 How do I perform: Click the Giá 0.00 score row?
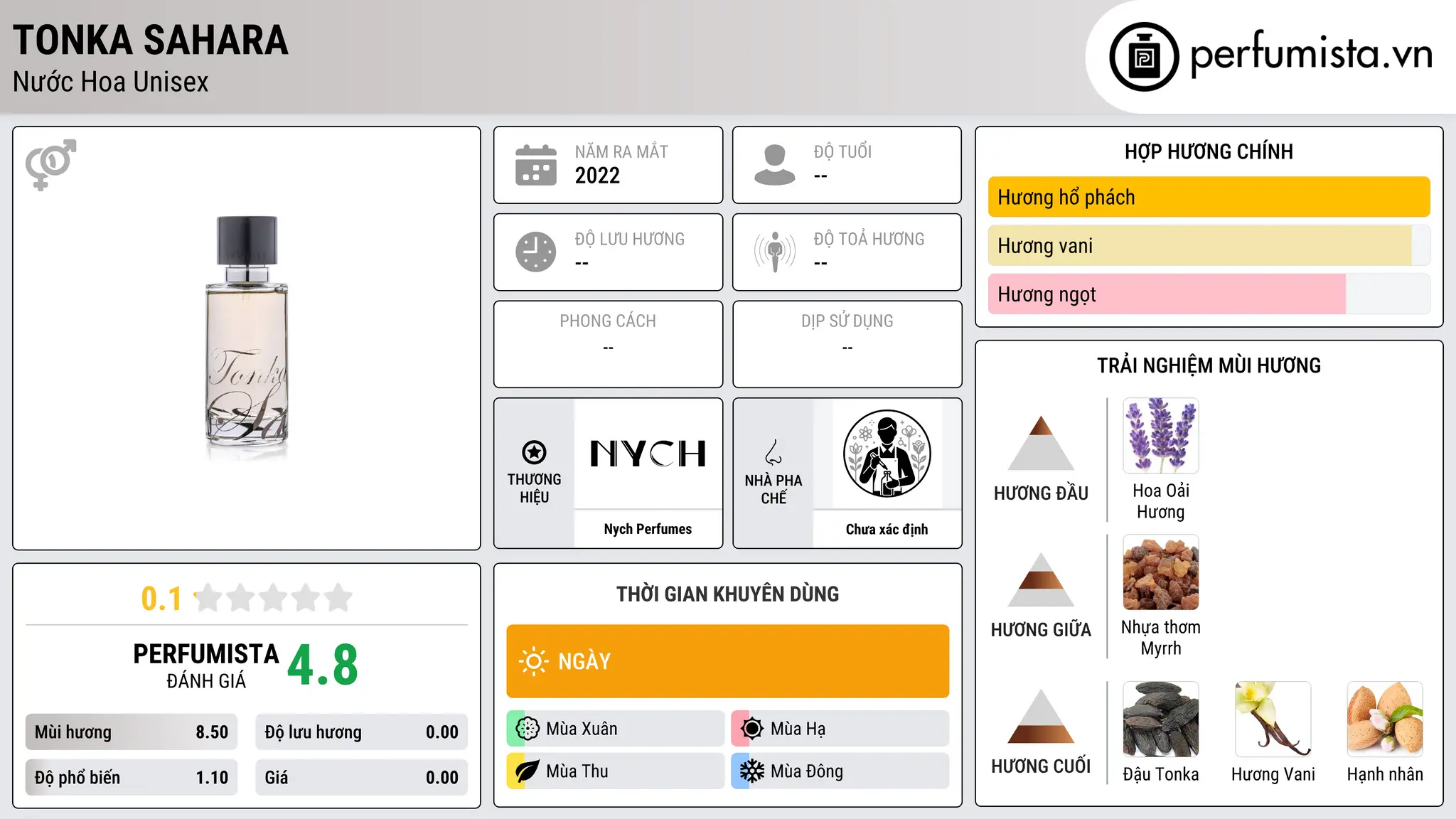362,778
